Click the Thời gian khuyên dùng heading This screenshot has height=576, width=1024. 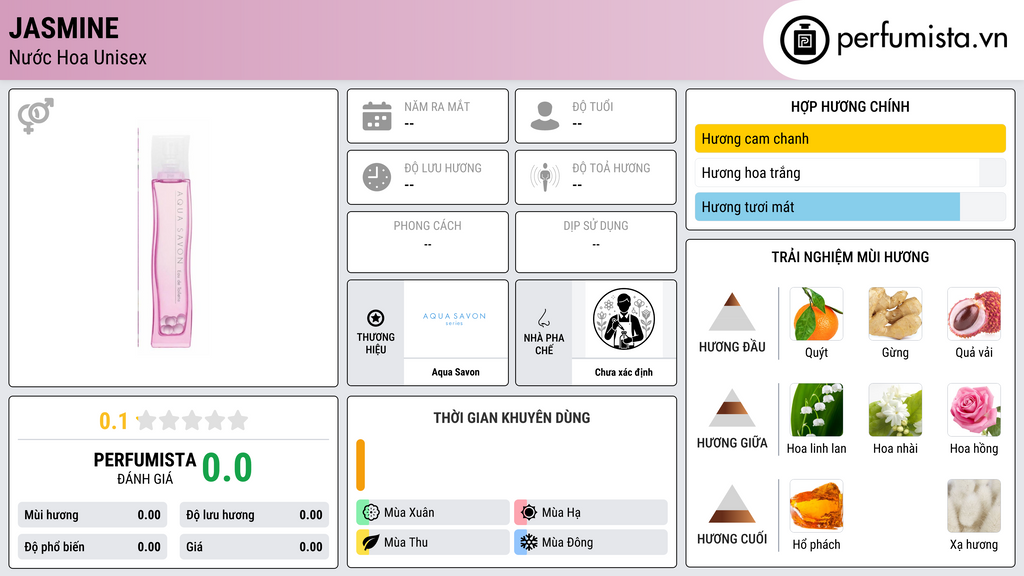pos(512,418)
